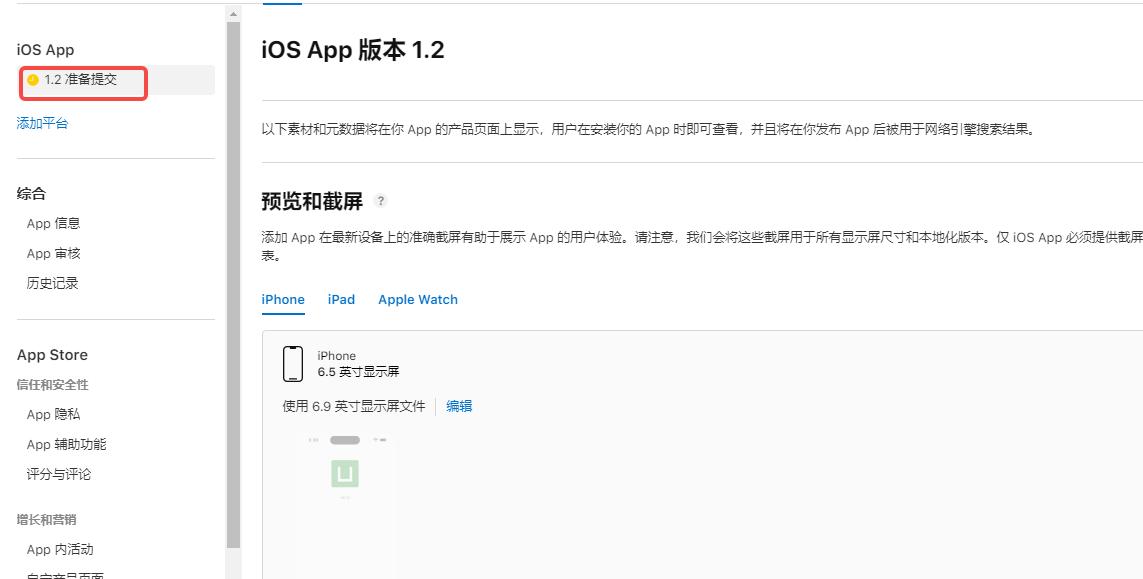Click the 编辑 link beside the 6.9 英寸 text
The width and height of the screenshot is (1143, 579).
click(x=459, y=406)
